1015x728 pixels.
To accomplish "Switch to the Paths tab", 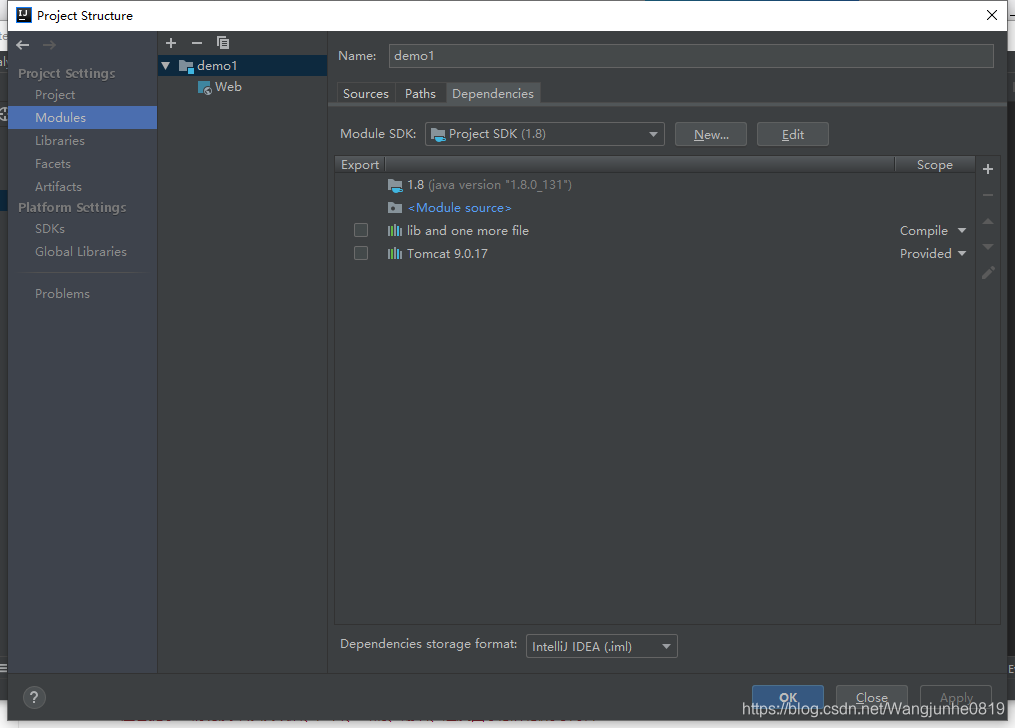I will coord(420,93).
